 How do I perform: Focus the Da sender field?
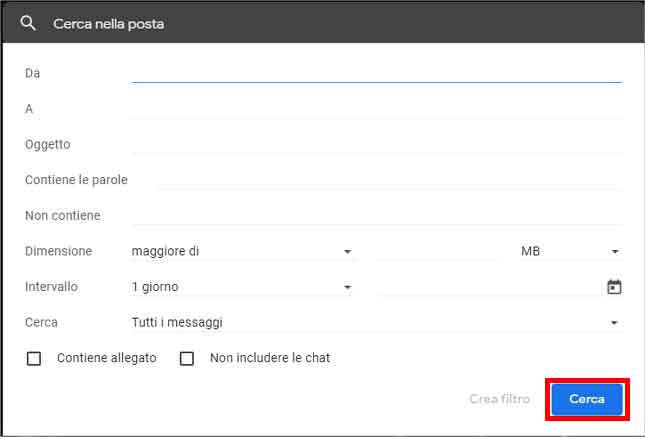click(376, 72)
